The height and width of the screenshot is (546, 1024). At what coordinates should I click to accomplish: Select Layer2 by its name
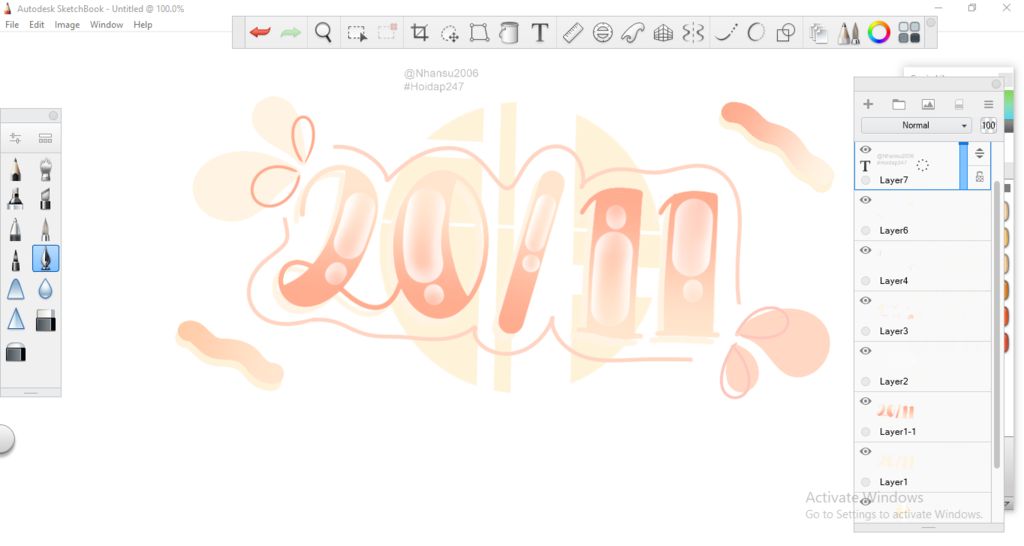pyautogui.click(x=893, y=381)
